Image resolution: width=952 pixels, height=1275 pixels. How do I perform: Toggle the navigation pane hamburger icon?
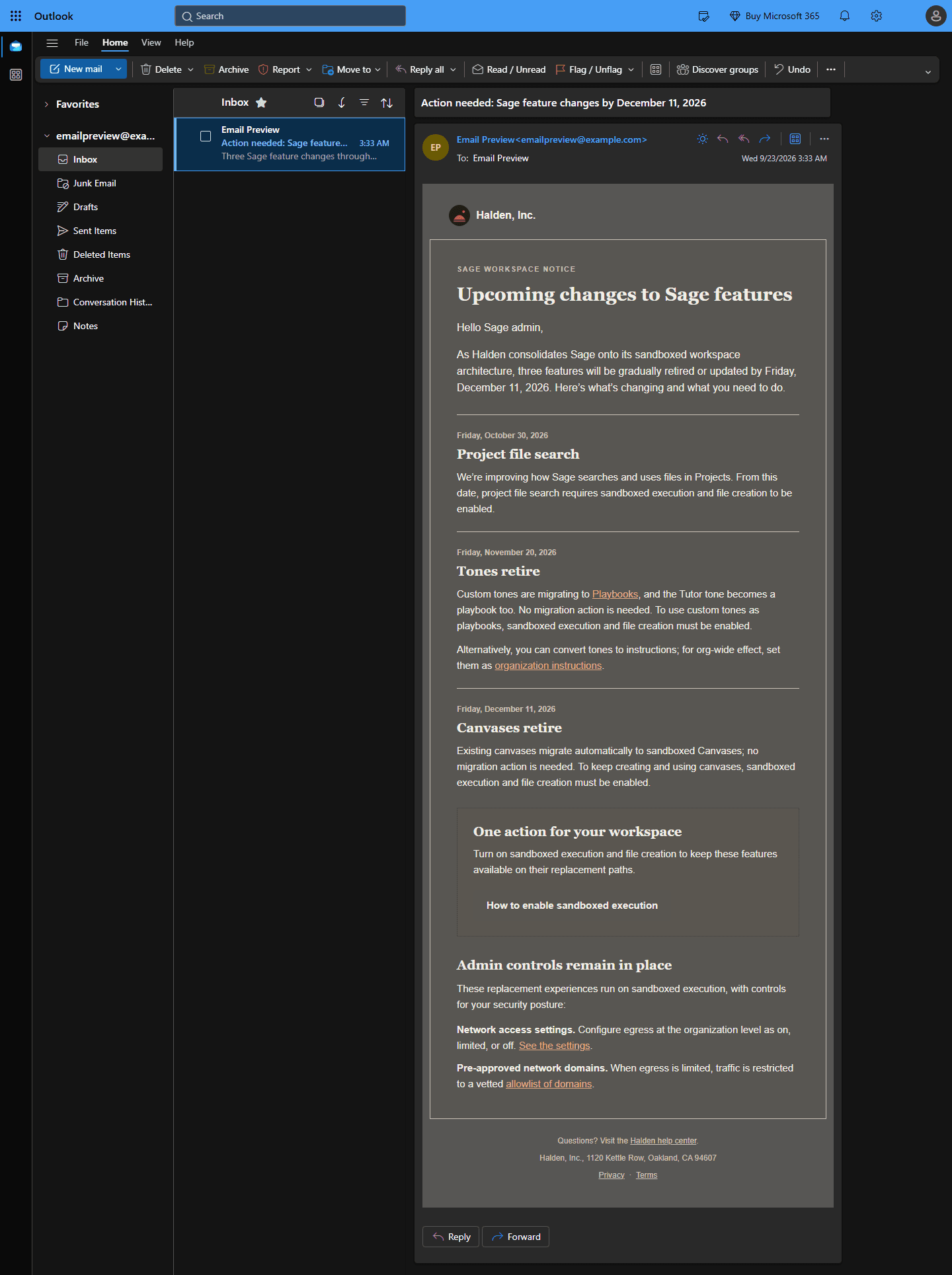point(52,43)
